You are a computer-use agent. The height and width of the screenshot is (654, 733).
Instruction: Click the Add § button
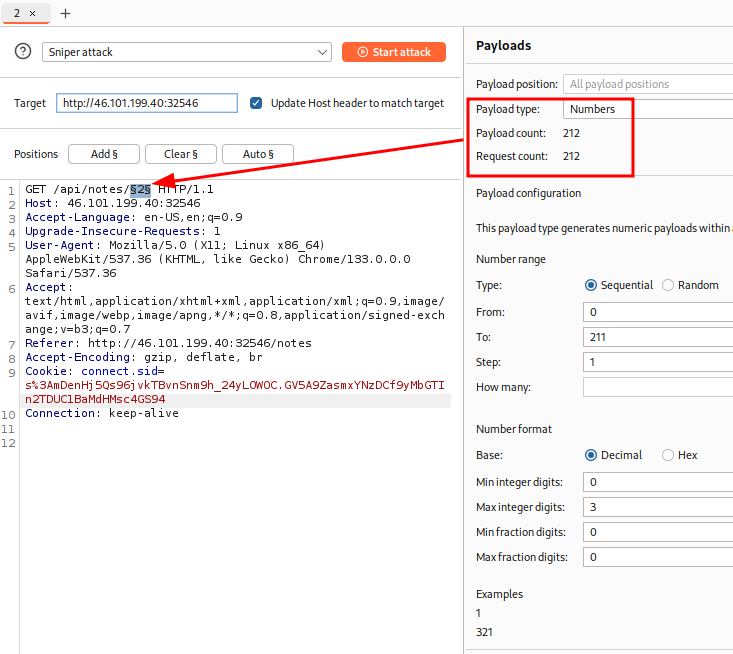click(x=104, y=154)
